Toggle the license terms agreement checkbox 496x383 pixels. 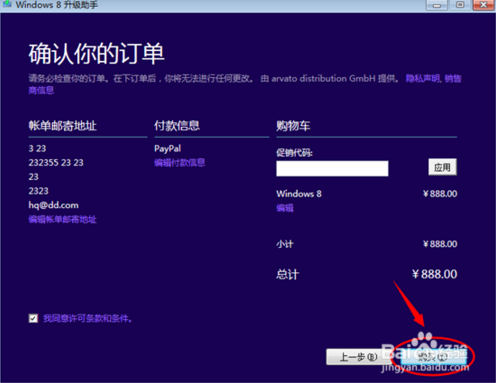tap(33, 318)
